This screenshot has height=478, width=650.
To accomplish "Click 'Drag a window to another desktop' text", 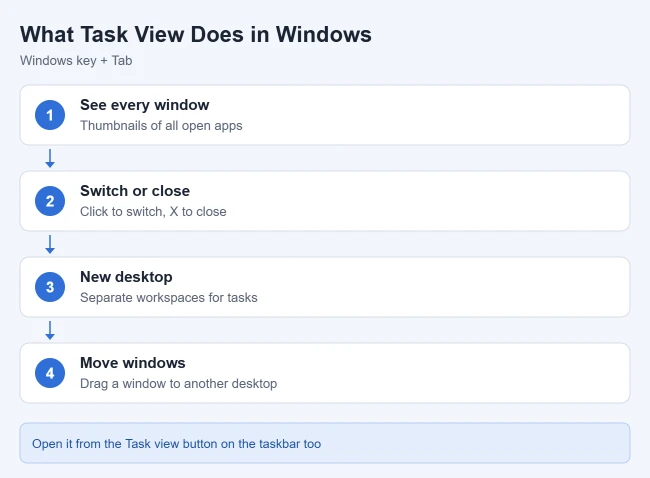I will [x=178, y=383].
